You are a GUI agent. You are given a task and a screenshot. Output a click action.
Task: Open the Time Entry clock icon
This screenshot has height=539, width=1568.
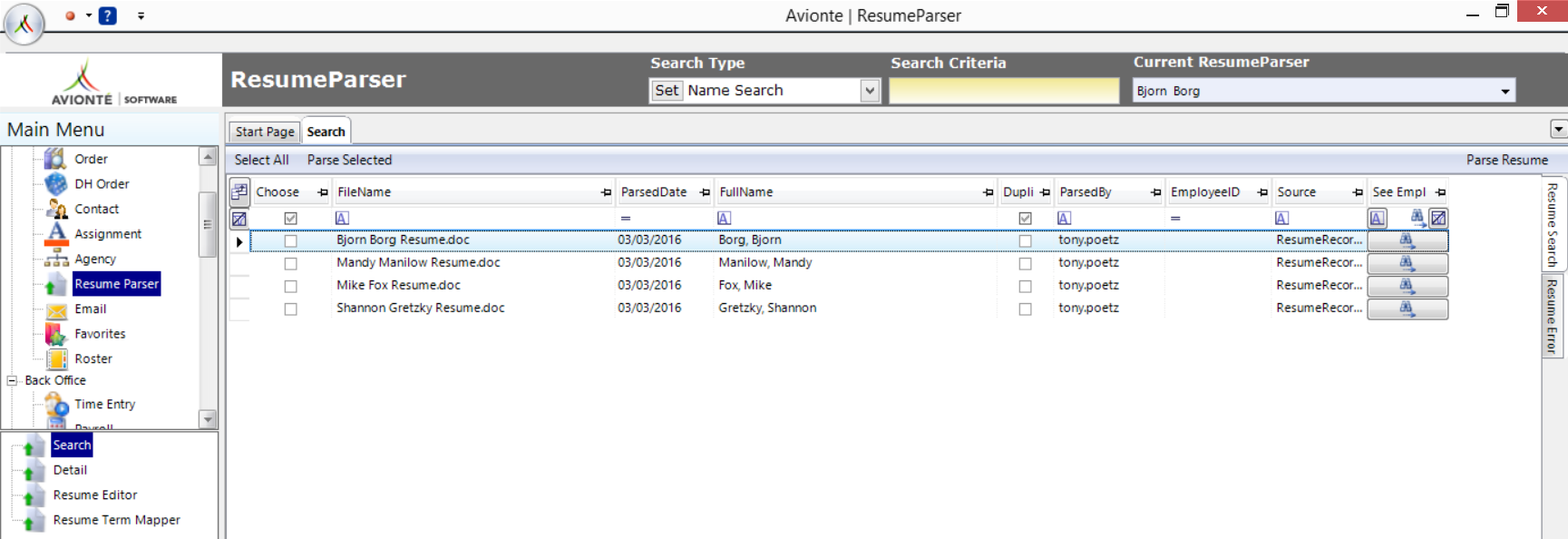tap(55, 405)
